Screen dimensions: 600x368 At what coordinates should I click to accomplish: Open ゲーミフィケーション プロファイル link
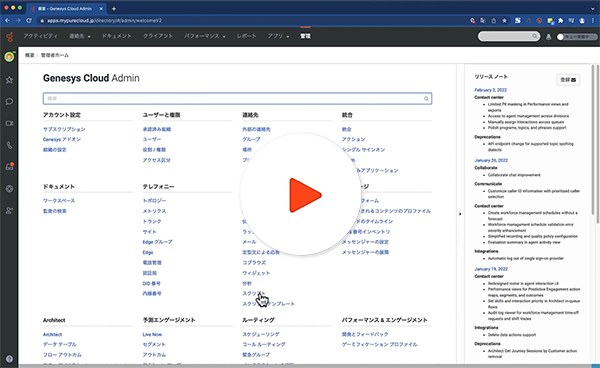coord(380,345)
